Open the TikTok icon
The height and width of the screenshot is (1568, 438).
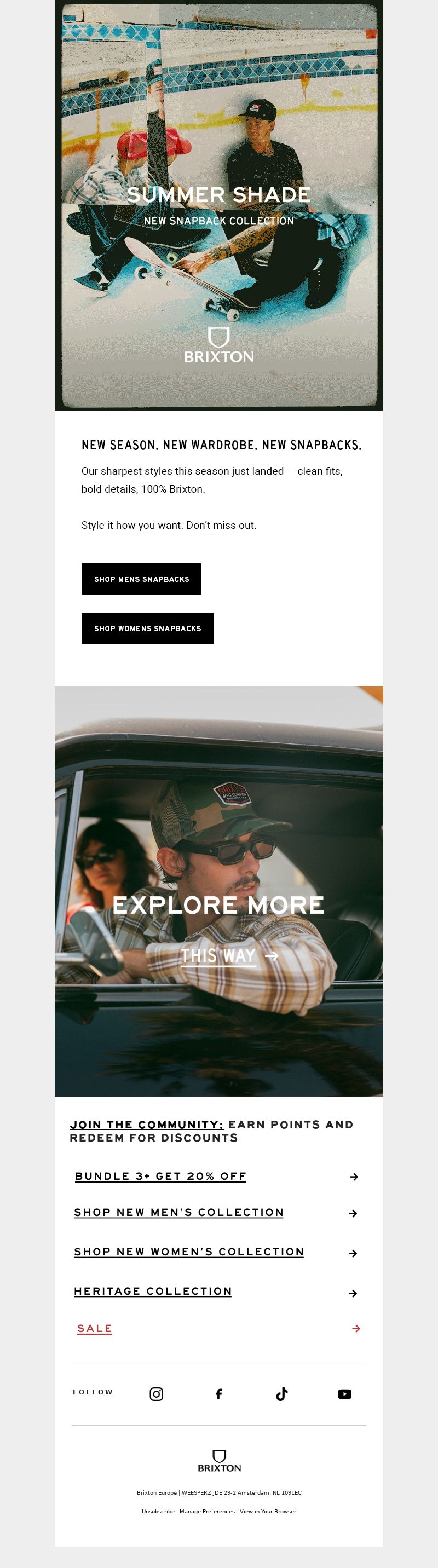pos(281,1394)
